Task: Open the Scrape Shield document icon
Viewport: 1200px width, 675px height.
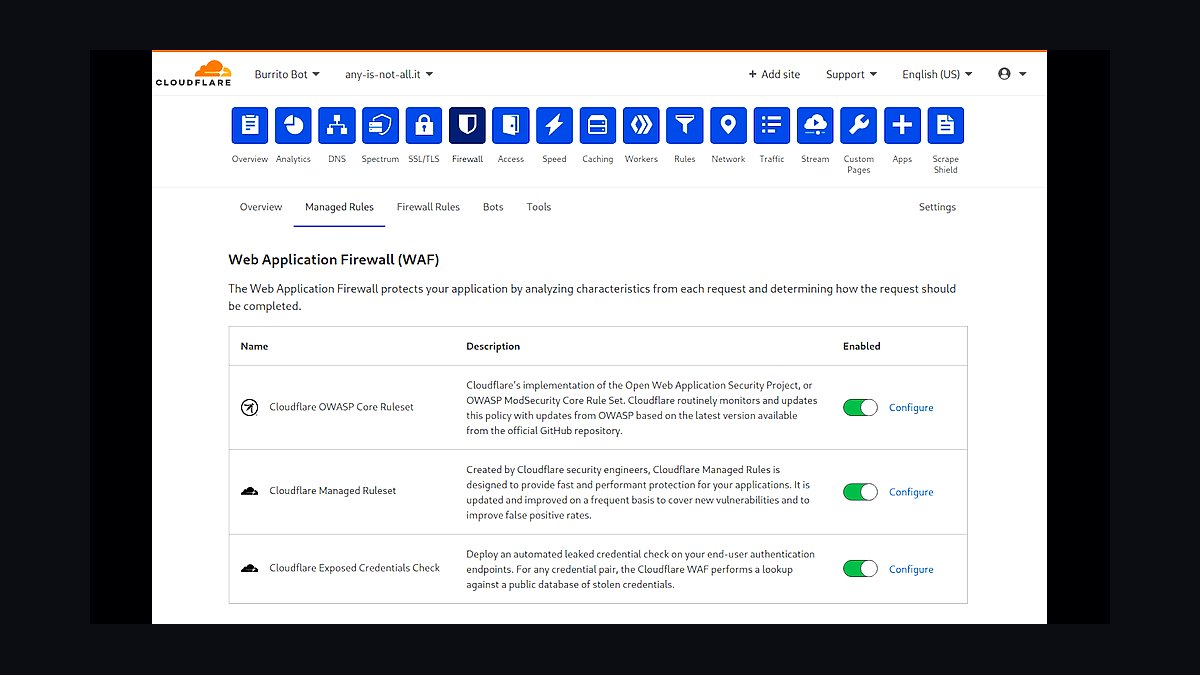Action: tap(946, 126)
